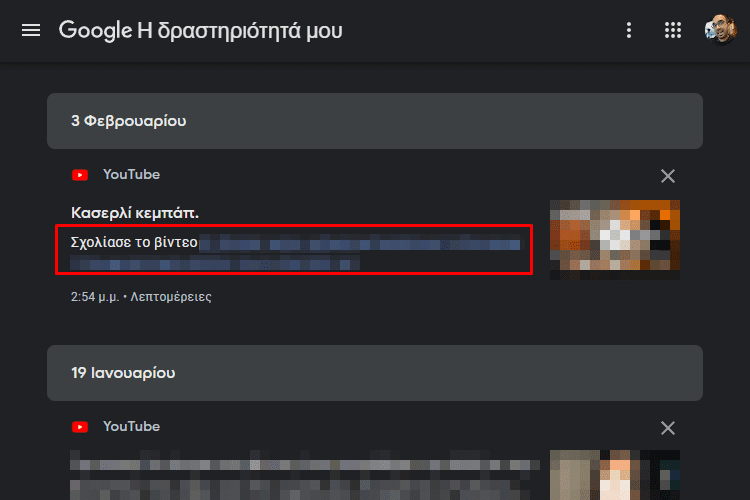The image size is (750, 500).
Task: Open the Κασερλί κεμπάπ. activity title
Action: [x=135, y=212]
